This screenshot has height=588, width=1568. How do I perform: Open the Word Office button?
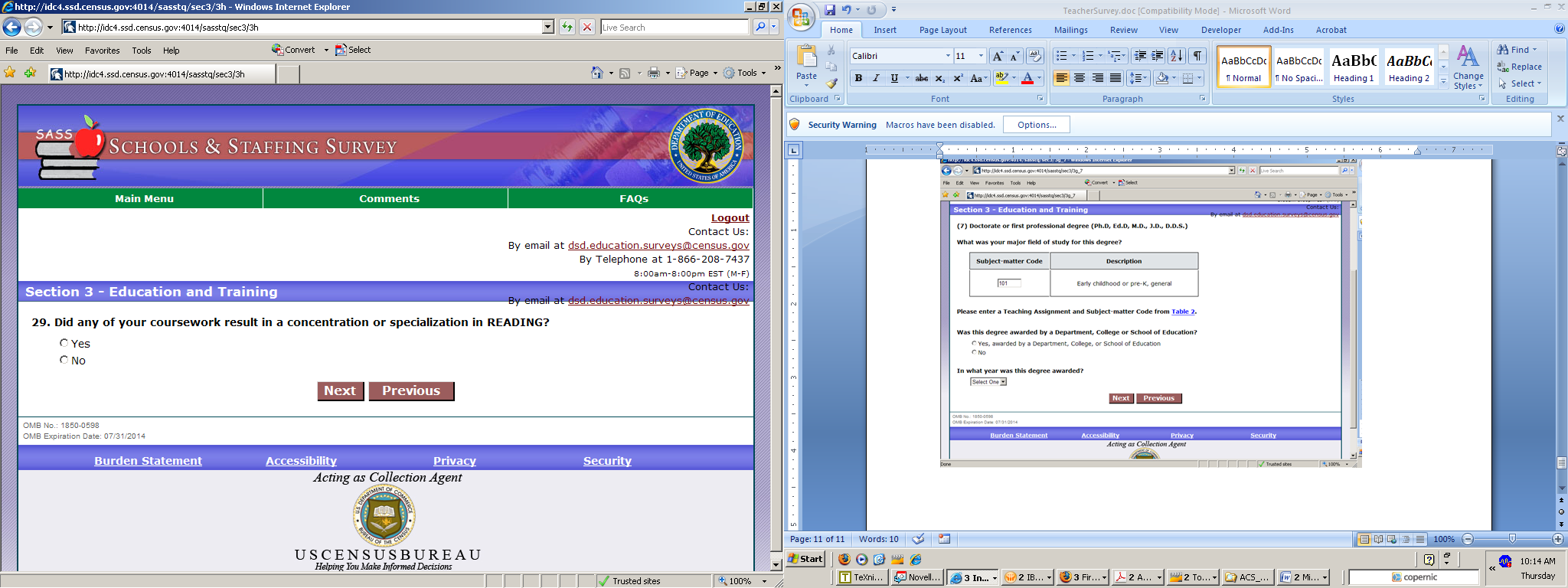tap(801, 17)
